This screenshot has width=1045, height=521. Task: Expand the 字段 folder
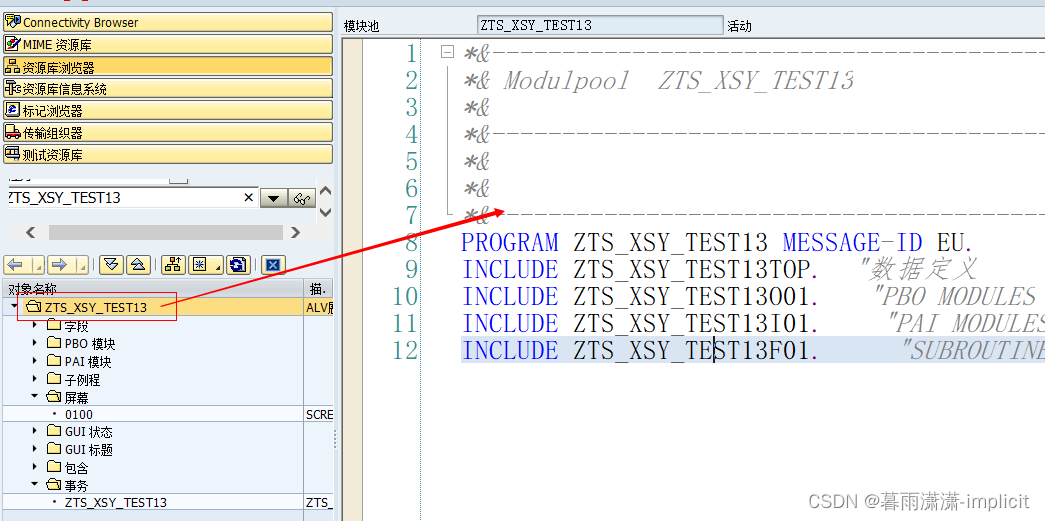[x=35, y=325]
